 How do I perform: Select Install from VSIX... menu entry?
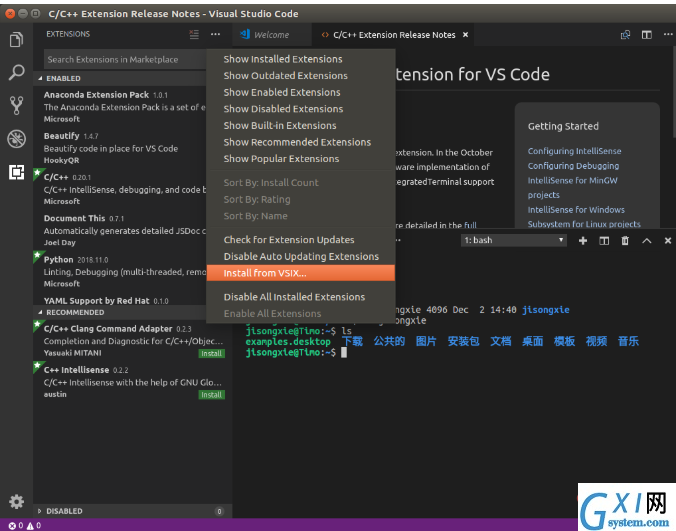click(300, 273)
